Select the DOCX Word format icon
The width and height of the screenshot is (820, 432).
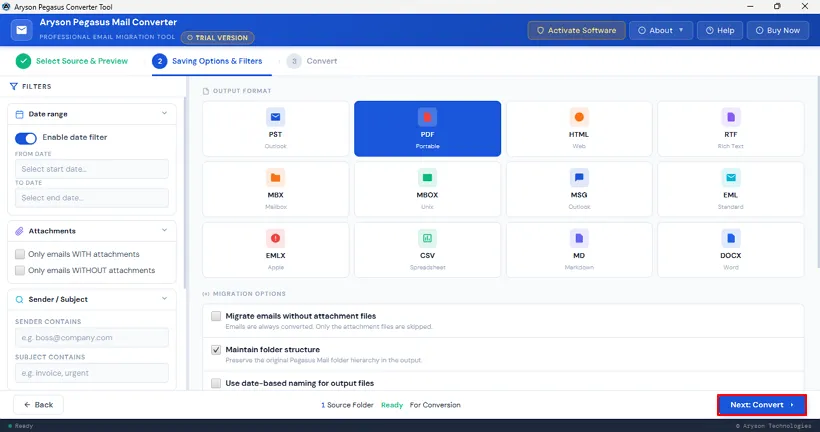[x=731, y=238]
